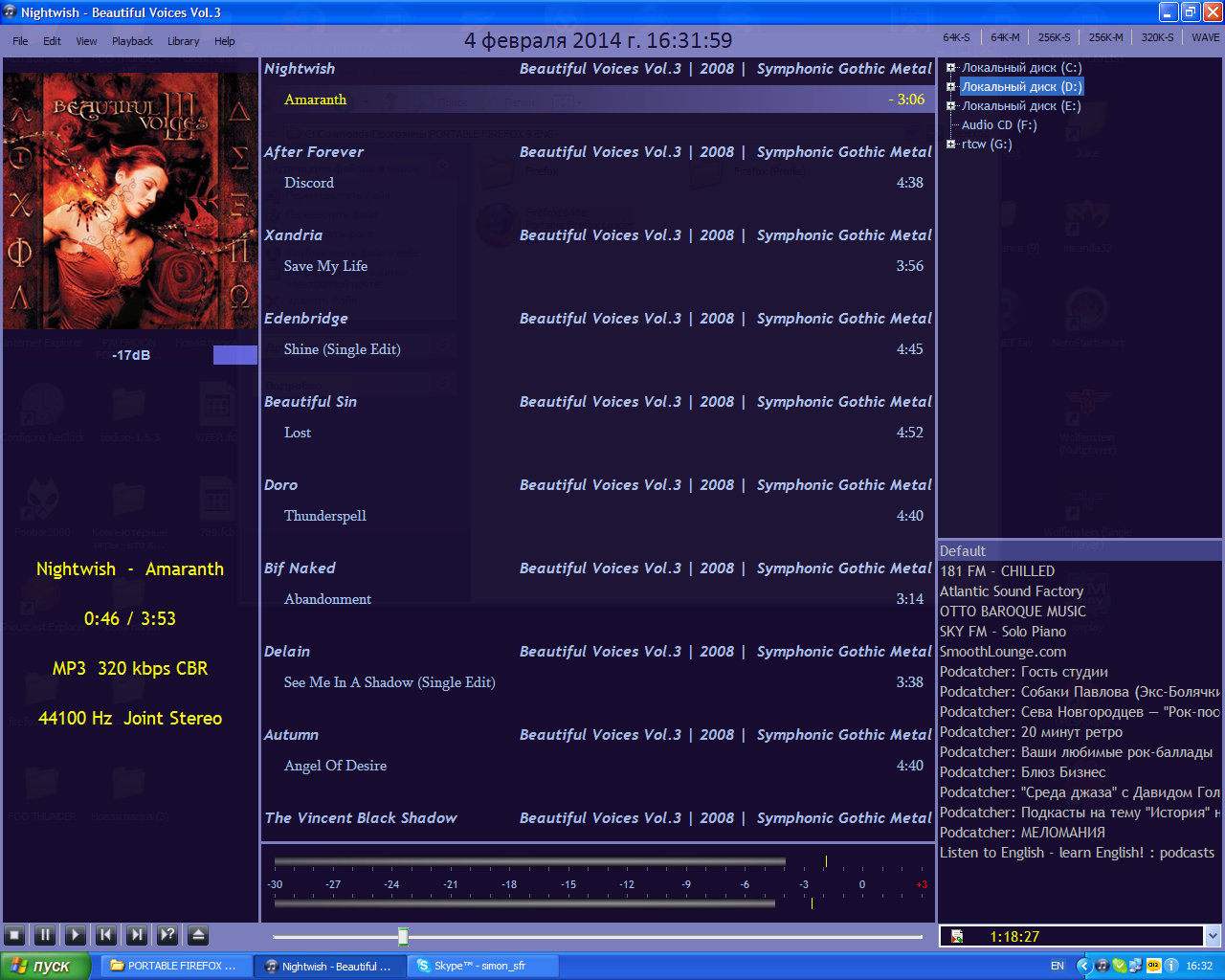Viewport: 1225px width, 980px height.
Task: Select the Shine (Single Edit) track
Action: pyautogui.click(x=598, y=349)
